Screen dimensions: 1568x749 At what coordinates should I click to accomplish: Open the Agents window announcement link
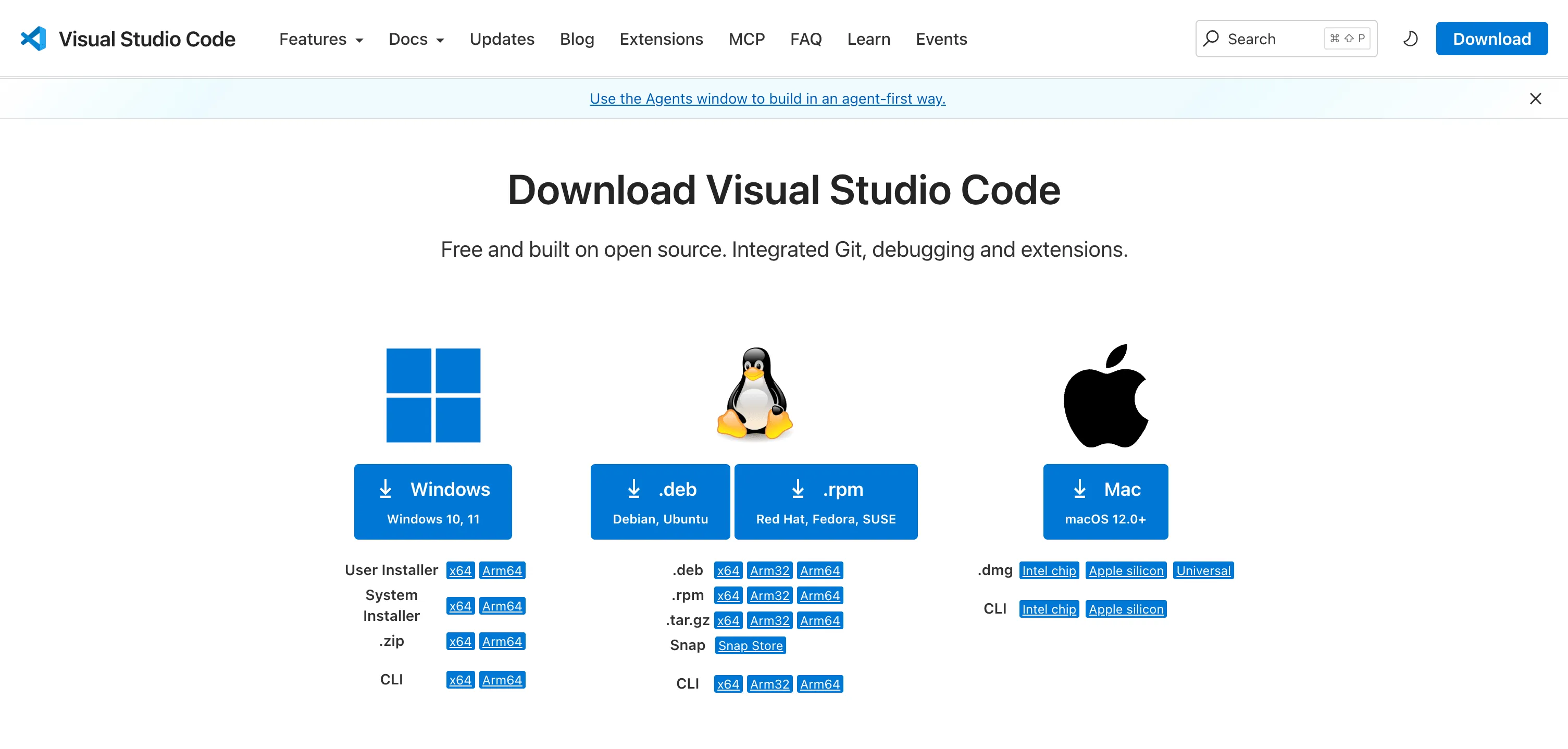[767, 98]
